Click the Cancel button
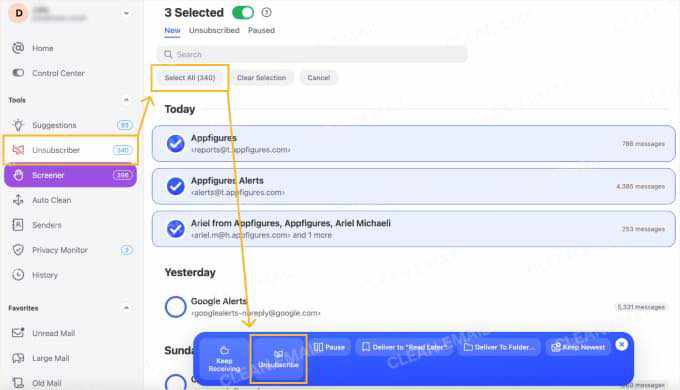 click(319, 78)
